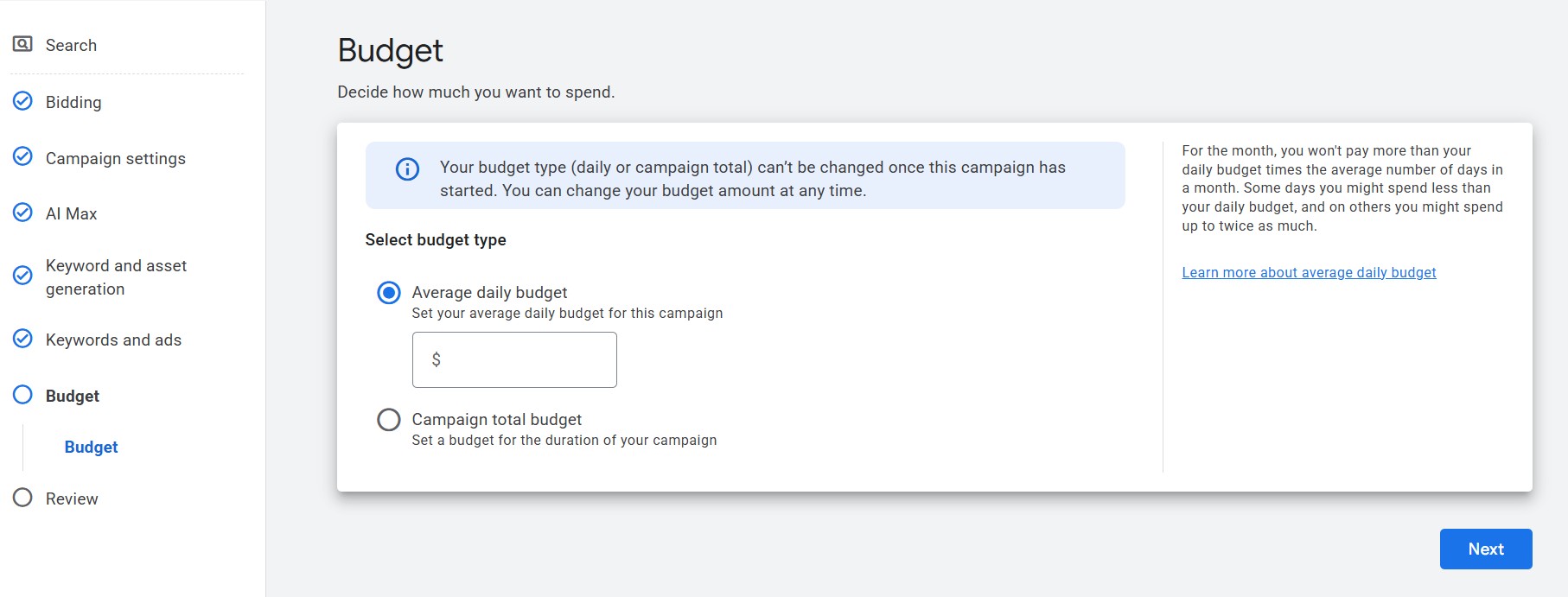Click 'Decide how much you want to spend' text

point(476,92)
